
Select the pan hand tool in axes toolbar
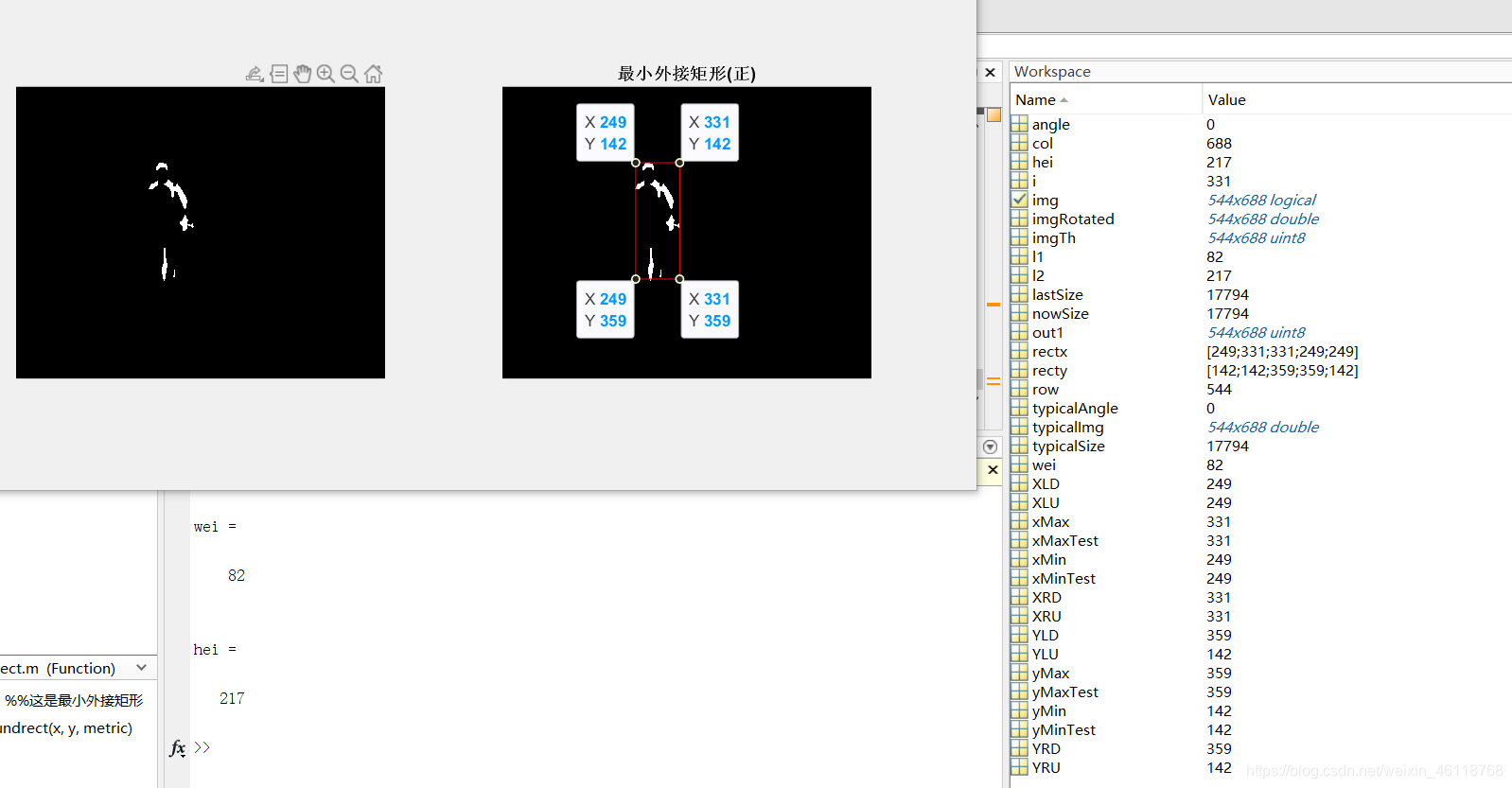[x=302, y=74]
